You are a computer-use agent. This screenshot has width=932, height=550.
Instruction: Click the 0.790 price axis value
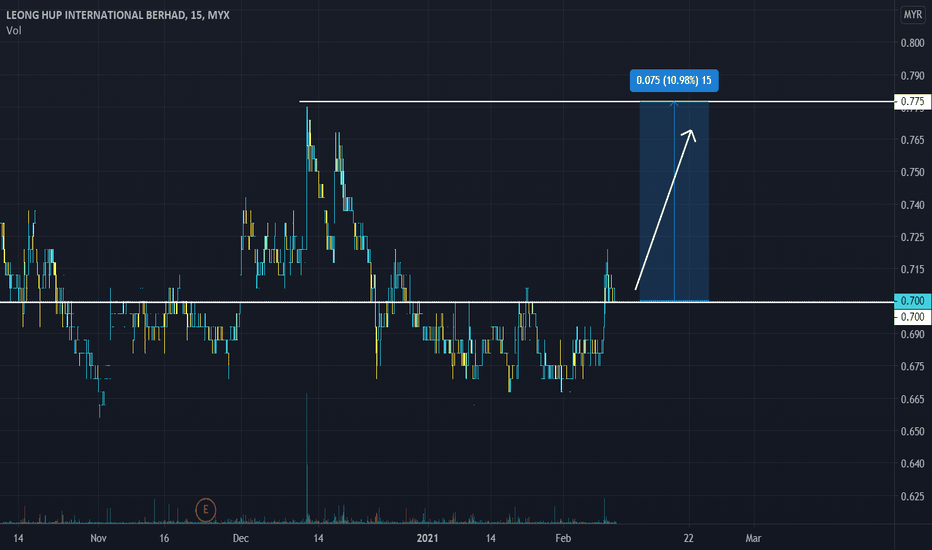point(912,76)
